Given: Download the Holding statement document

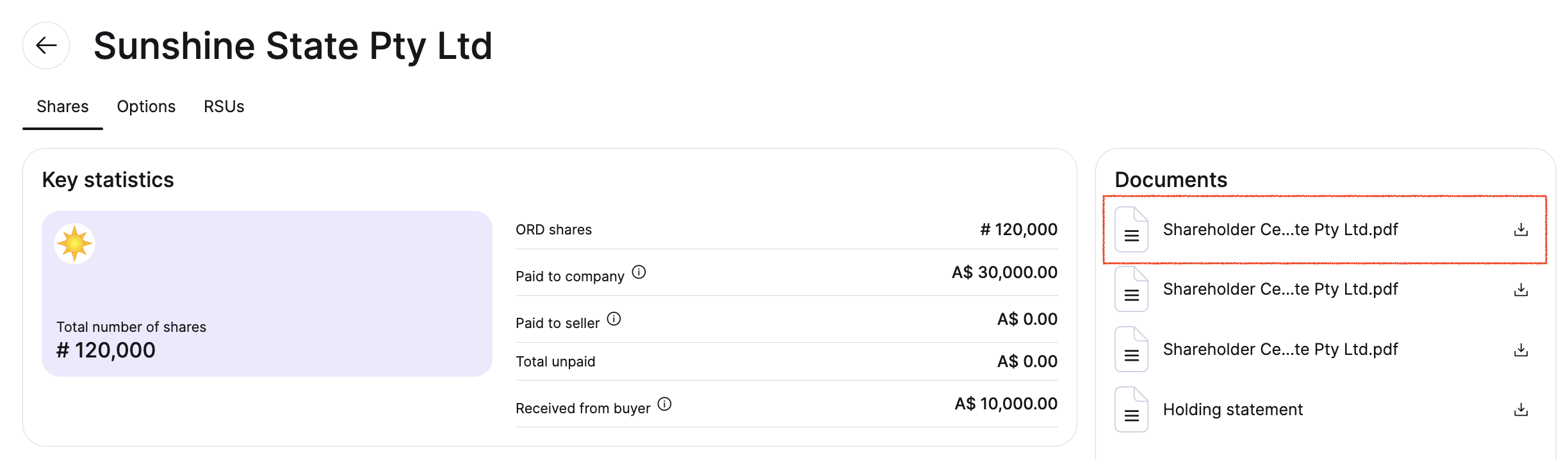Looking at the screenshot, I should click(1521, 409).
